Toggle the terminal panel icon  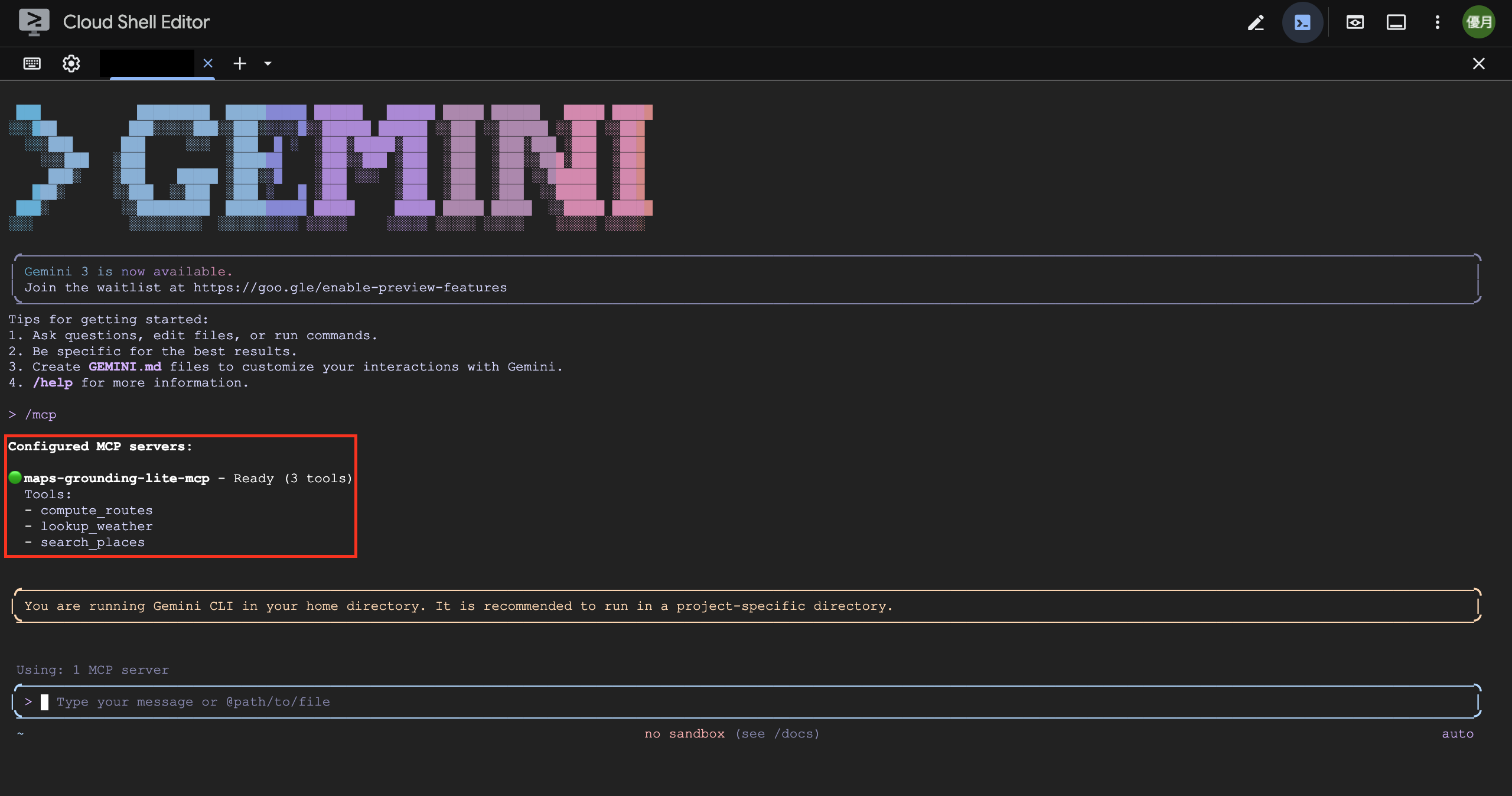click(x=1302, y=22)
